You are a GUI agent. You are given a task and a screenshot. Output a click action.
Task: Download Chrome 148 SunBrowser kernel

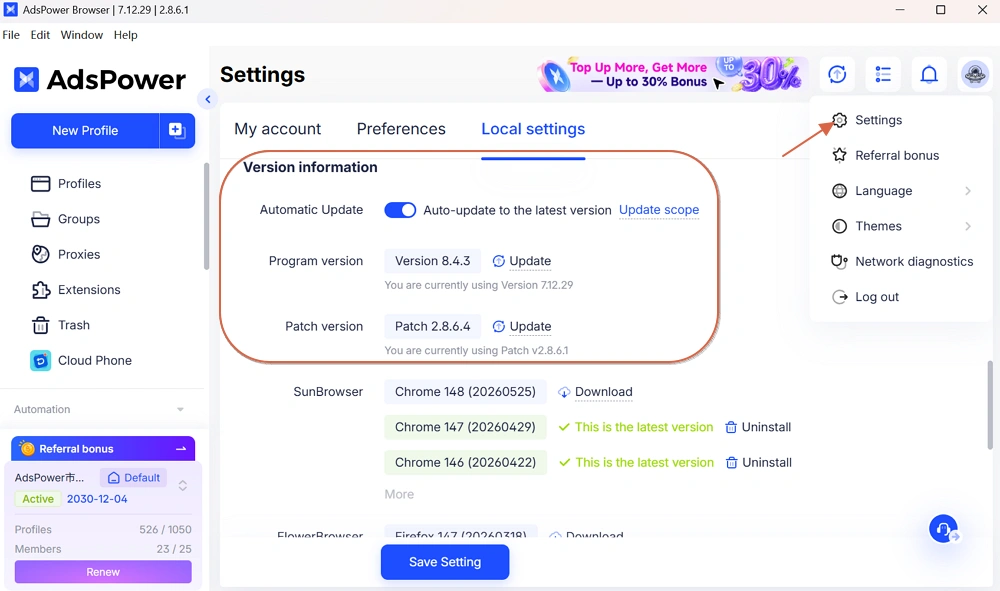[x=595, y=391]
